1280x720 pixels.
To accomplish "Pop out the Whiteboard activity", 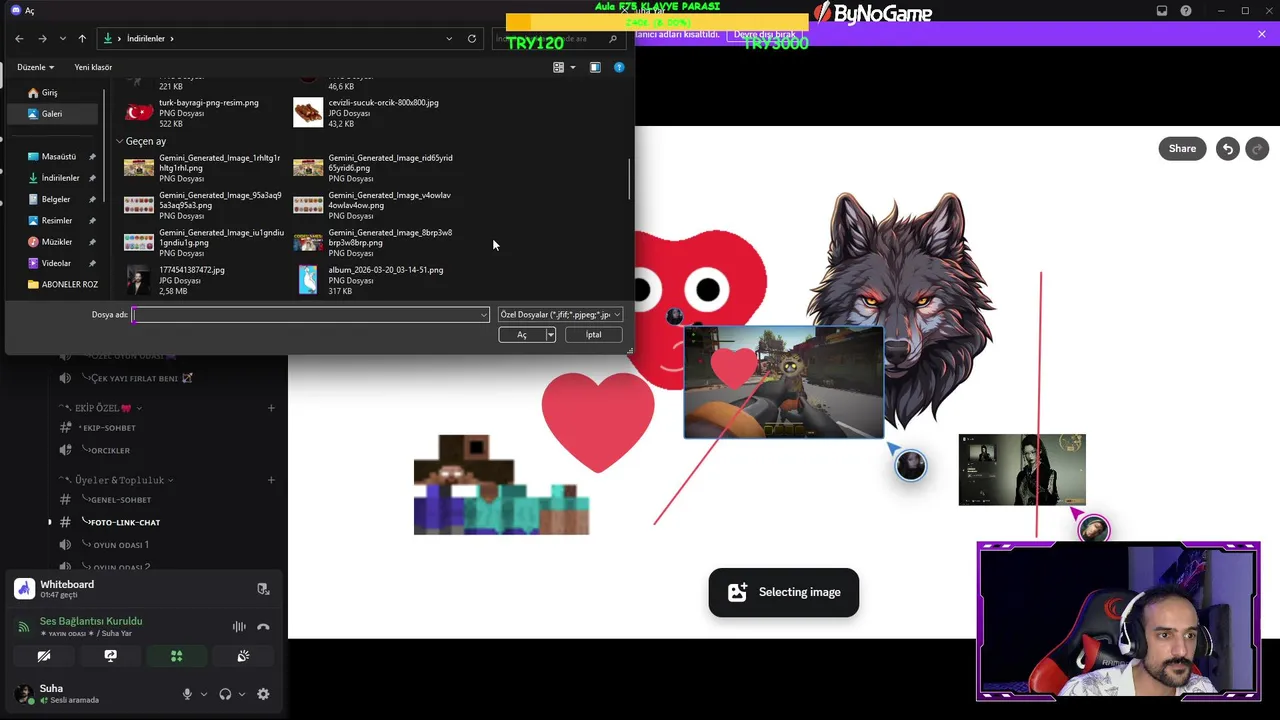I will click(x=263, y=589).
